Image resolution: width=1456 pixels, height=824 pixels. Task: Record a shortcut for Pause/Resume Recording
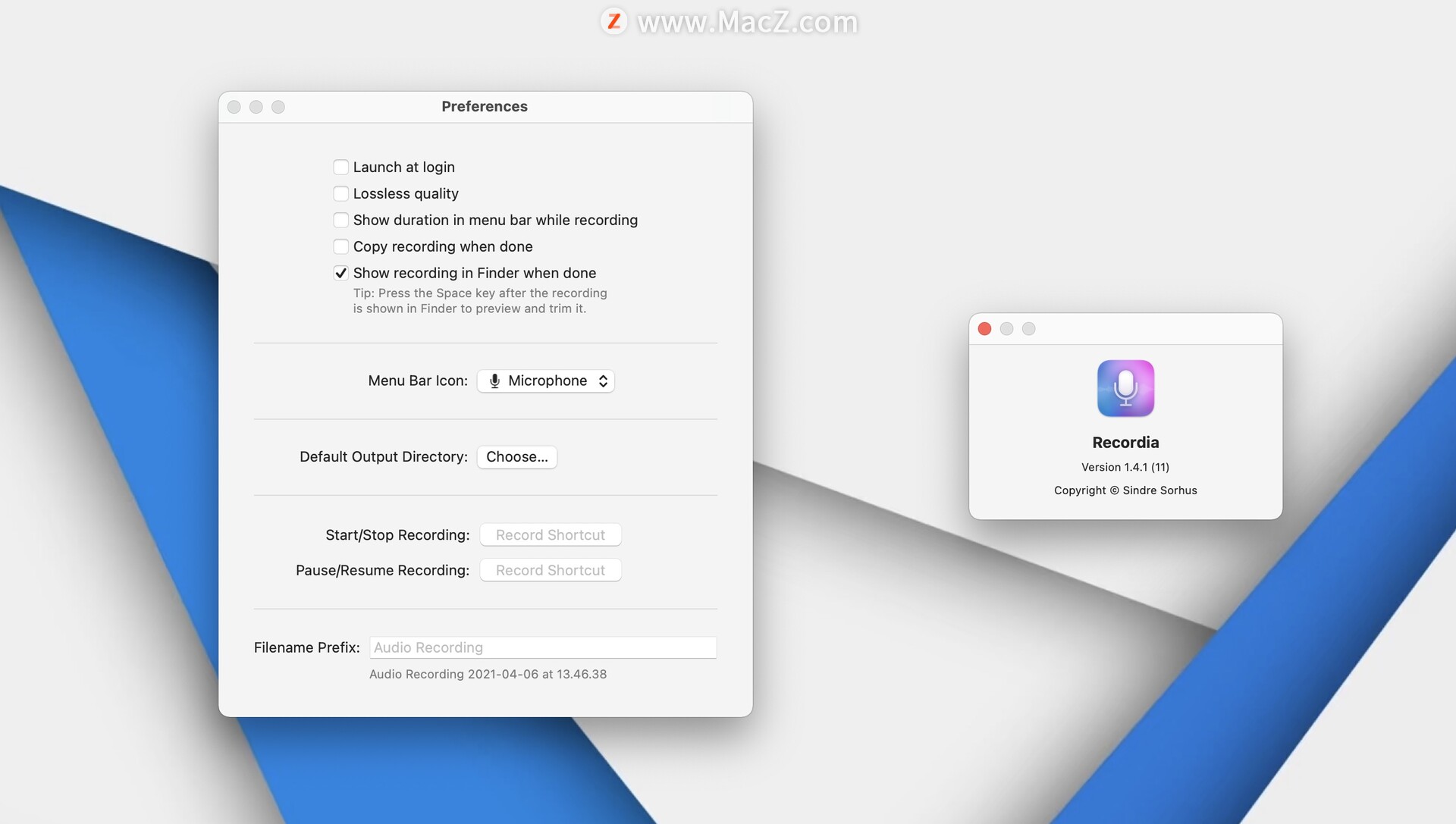pyautogui.click(x=551, y=571)
